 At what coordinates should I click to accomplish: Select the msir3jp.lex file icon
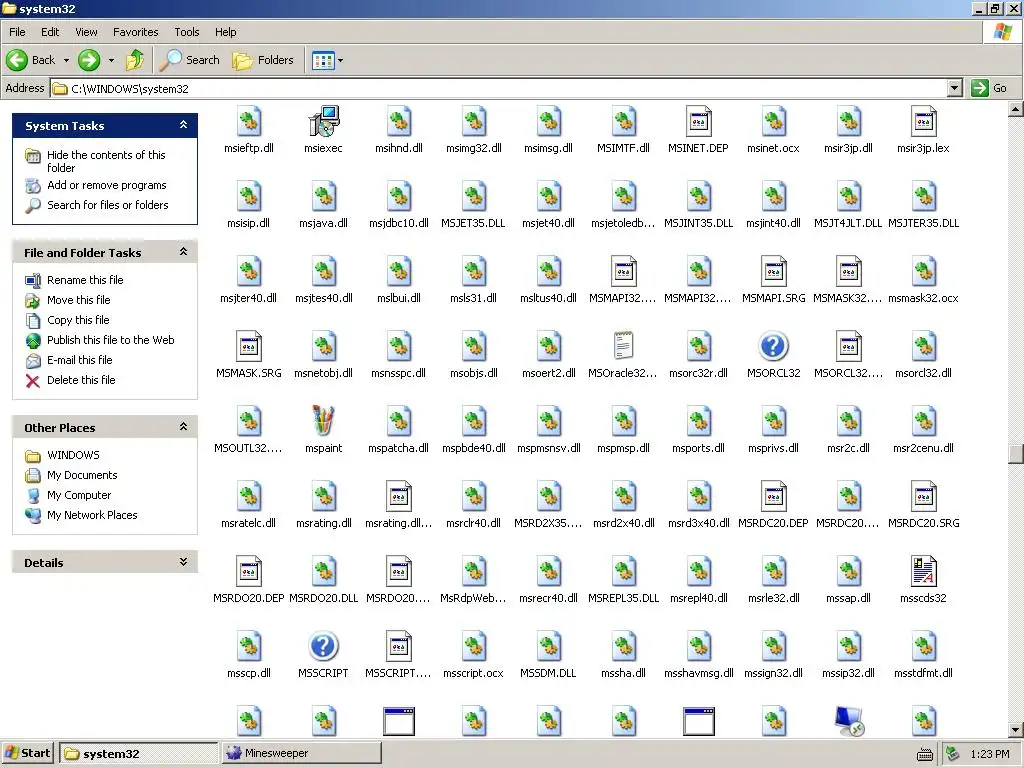[x=923, y=121]
